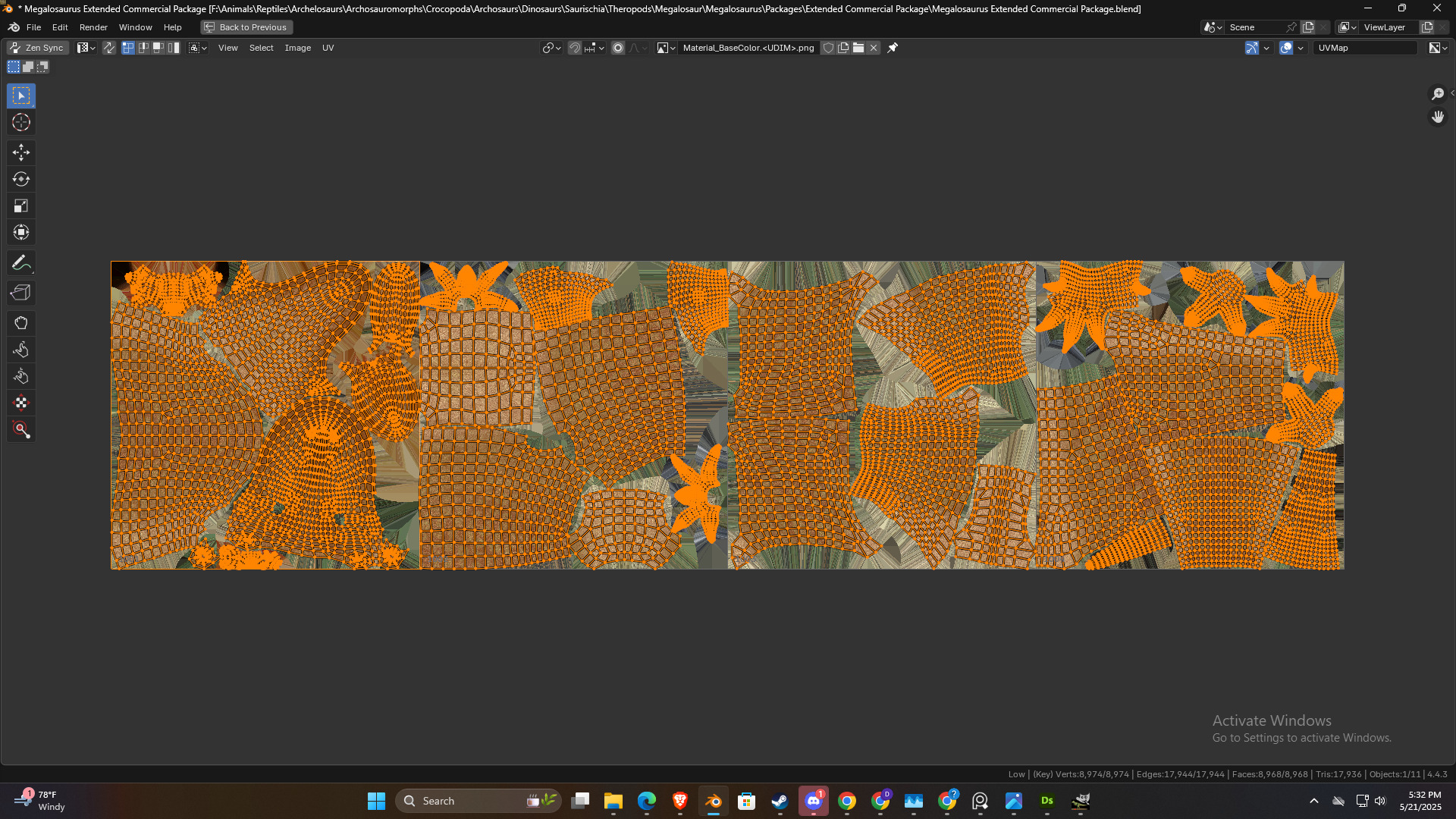Activate the Move tool
The image size is (1456, 819).
21,152
